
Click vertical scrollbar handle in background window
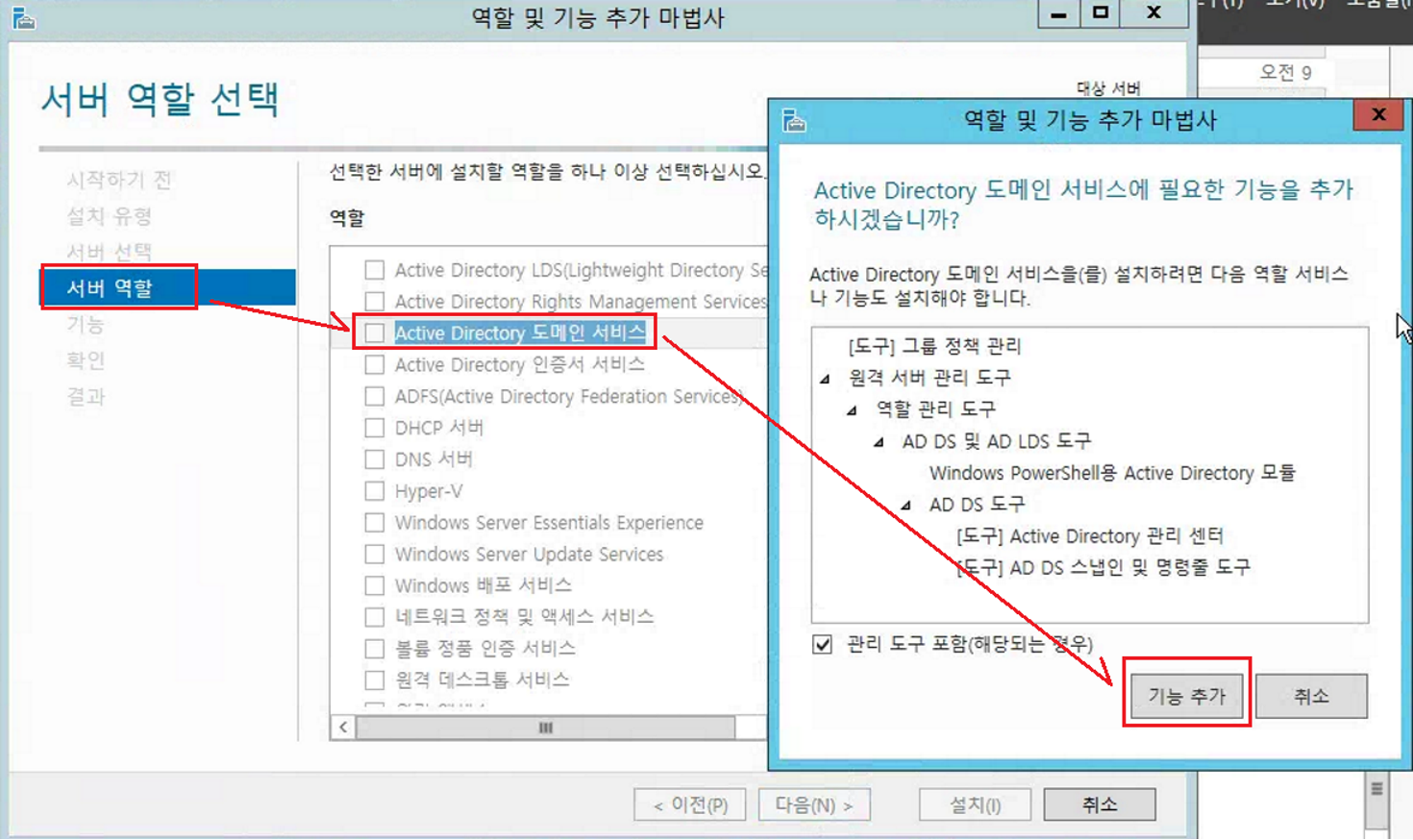(1376, 789)
